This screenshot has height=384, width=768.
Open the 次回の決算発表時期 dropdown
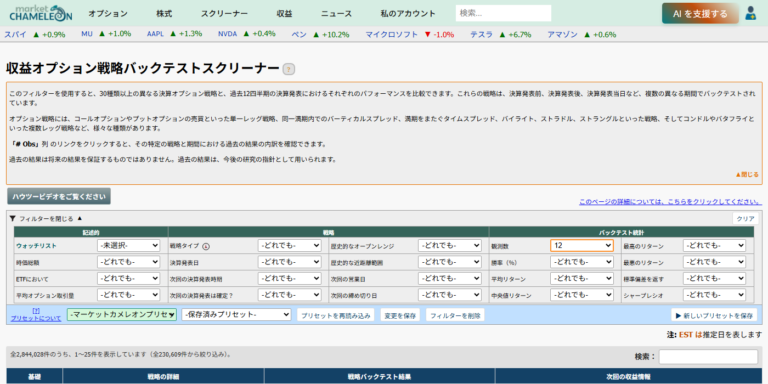289,279
